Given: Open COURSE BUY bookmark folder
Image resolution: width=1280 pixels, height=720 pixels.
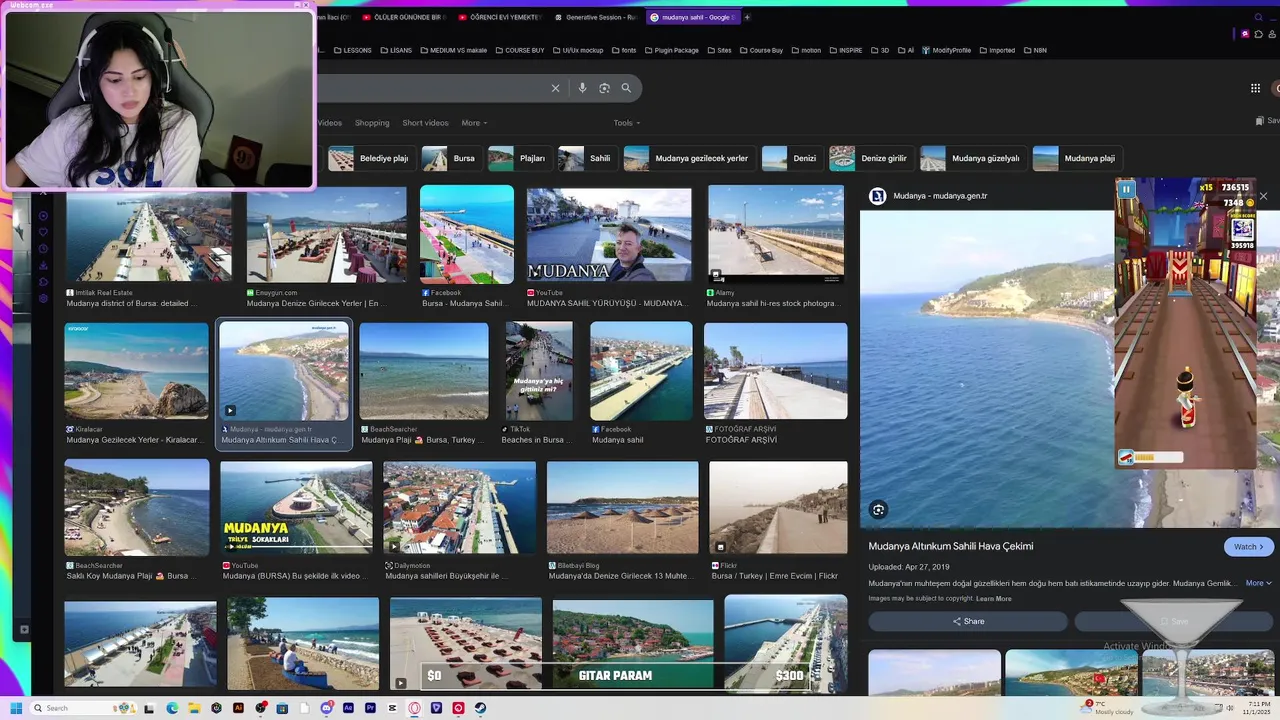Looking at the screenshot, I should (x=519, y=50).
